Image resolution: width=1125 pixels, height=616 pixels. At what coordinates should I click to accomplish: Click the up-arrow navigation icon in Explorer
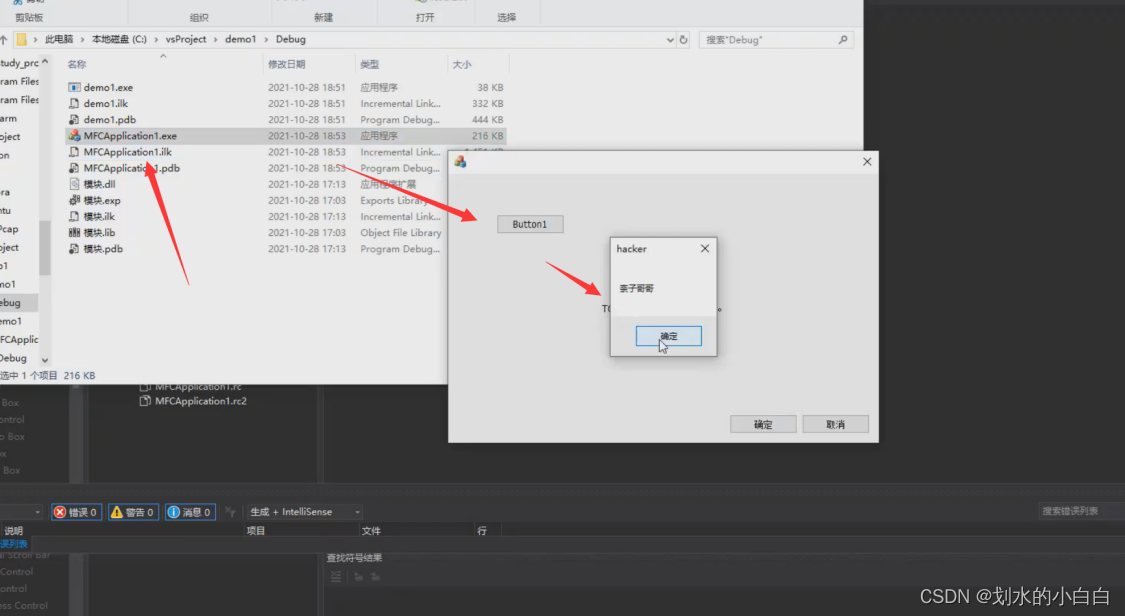coord(4,39)
